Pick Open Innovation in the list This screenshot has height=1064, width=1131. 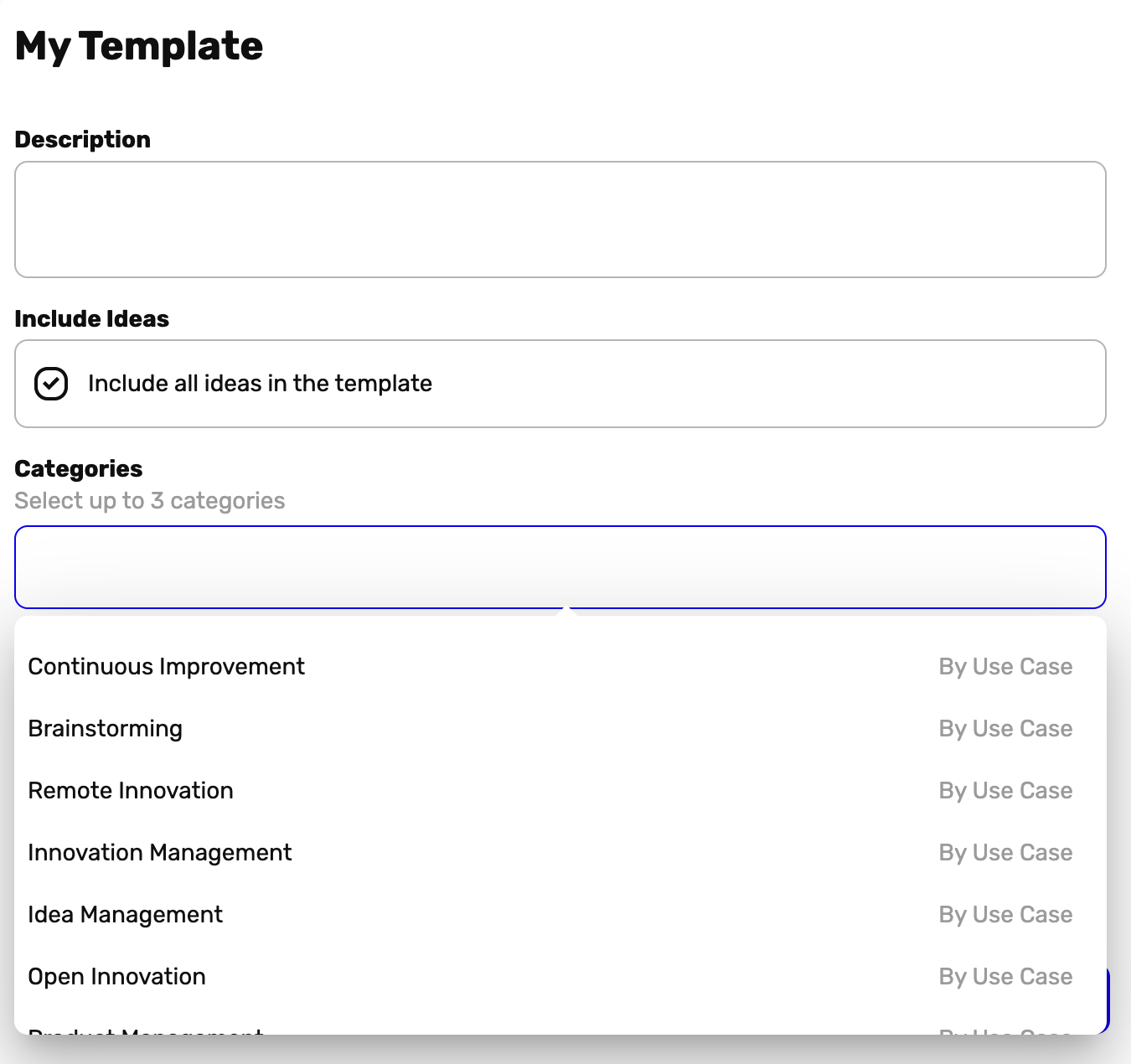[x=116, y=977]
